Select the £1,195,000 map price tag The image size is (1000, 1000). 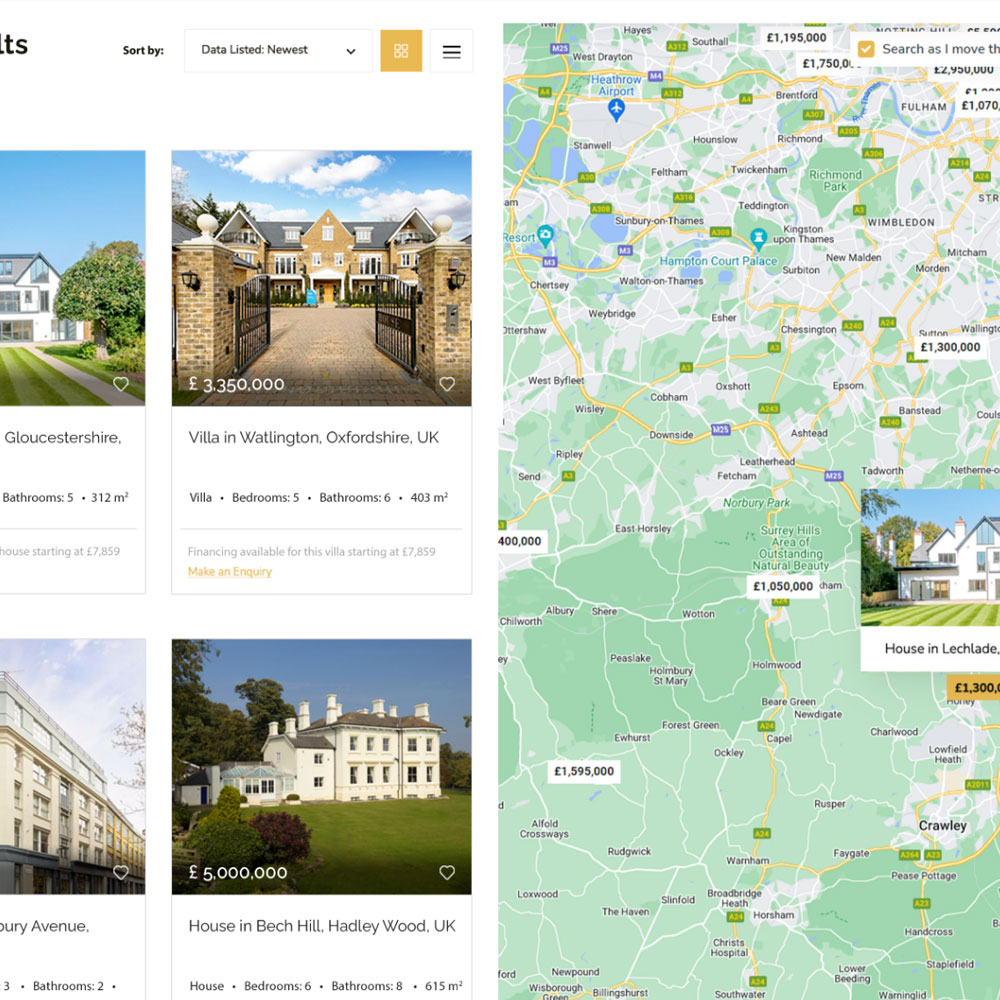(x=797, y=38)
